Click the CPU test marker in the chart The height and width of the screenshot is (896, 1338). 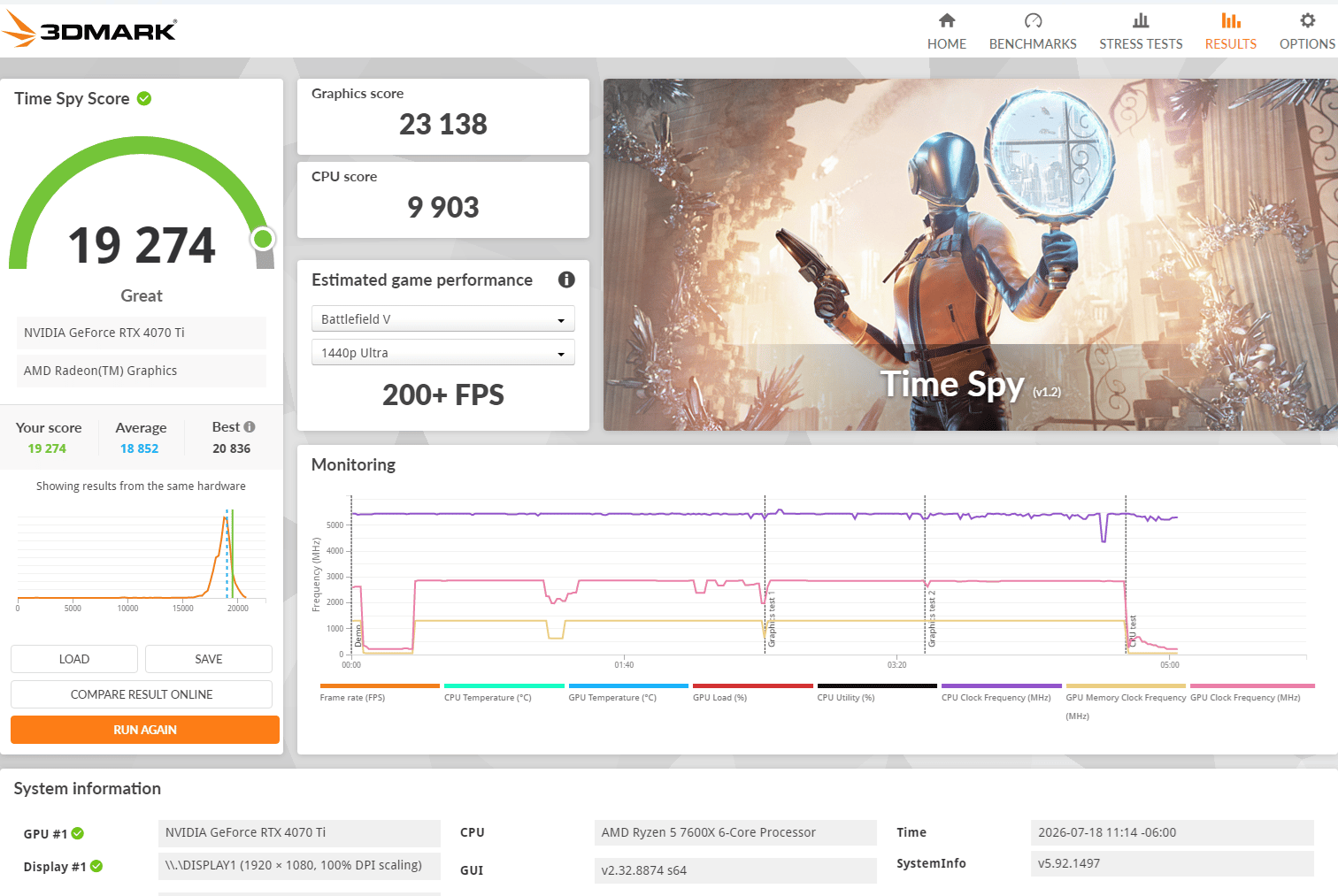tap(1133, 632)
